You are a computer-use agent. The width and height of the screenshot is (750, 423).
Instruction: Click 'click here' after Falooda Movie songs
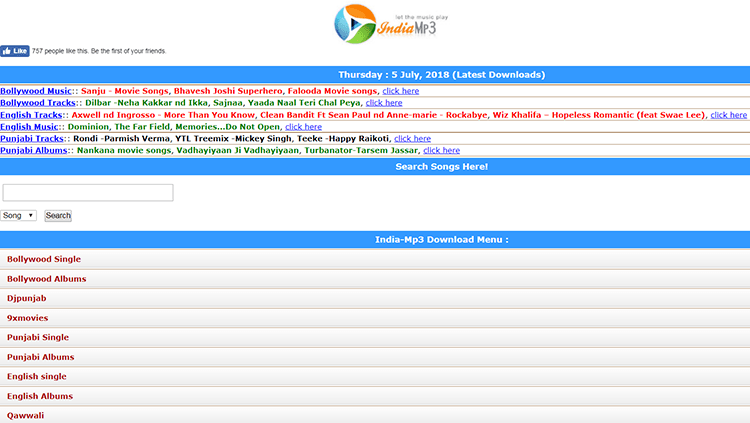(x=400, y=91)
